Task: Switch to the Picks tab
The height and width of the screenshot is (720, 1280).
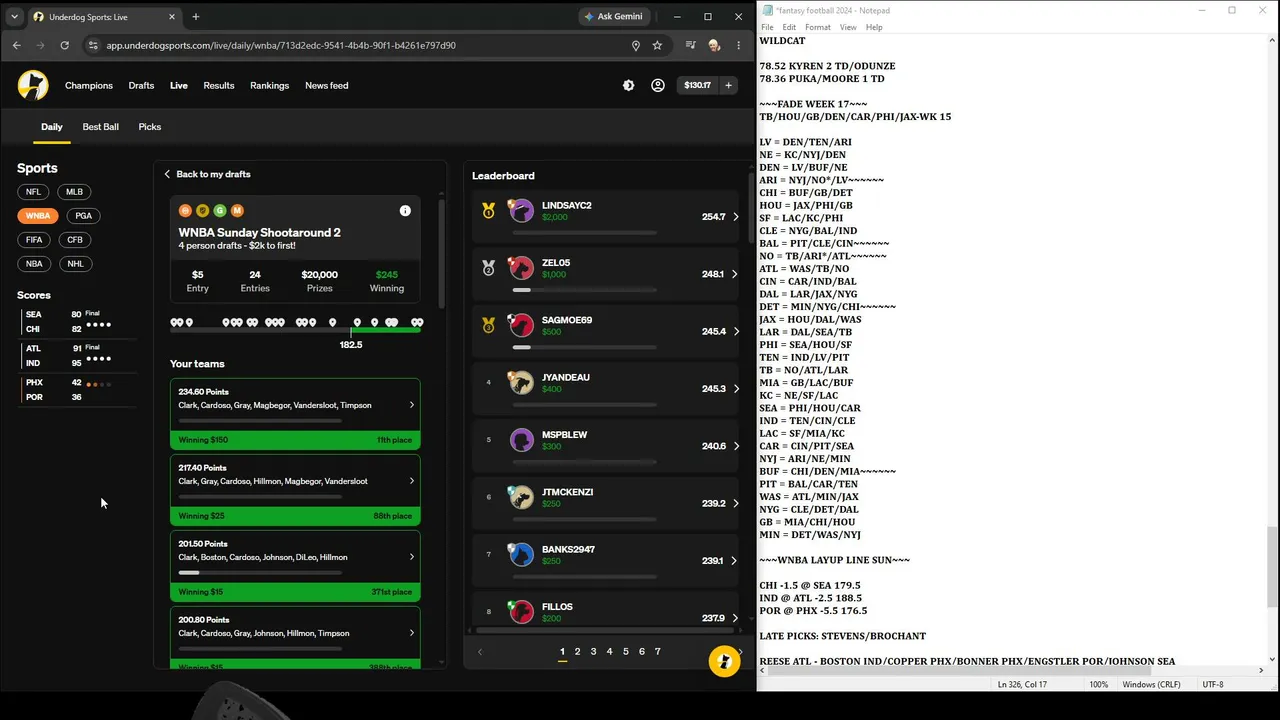Action: (x=150, y=127)
